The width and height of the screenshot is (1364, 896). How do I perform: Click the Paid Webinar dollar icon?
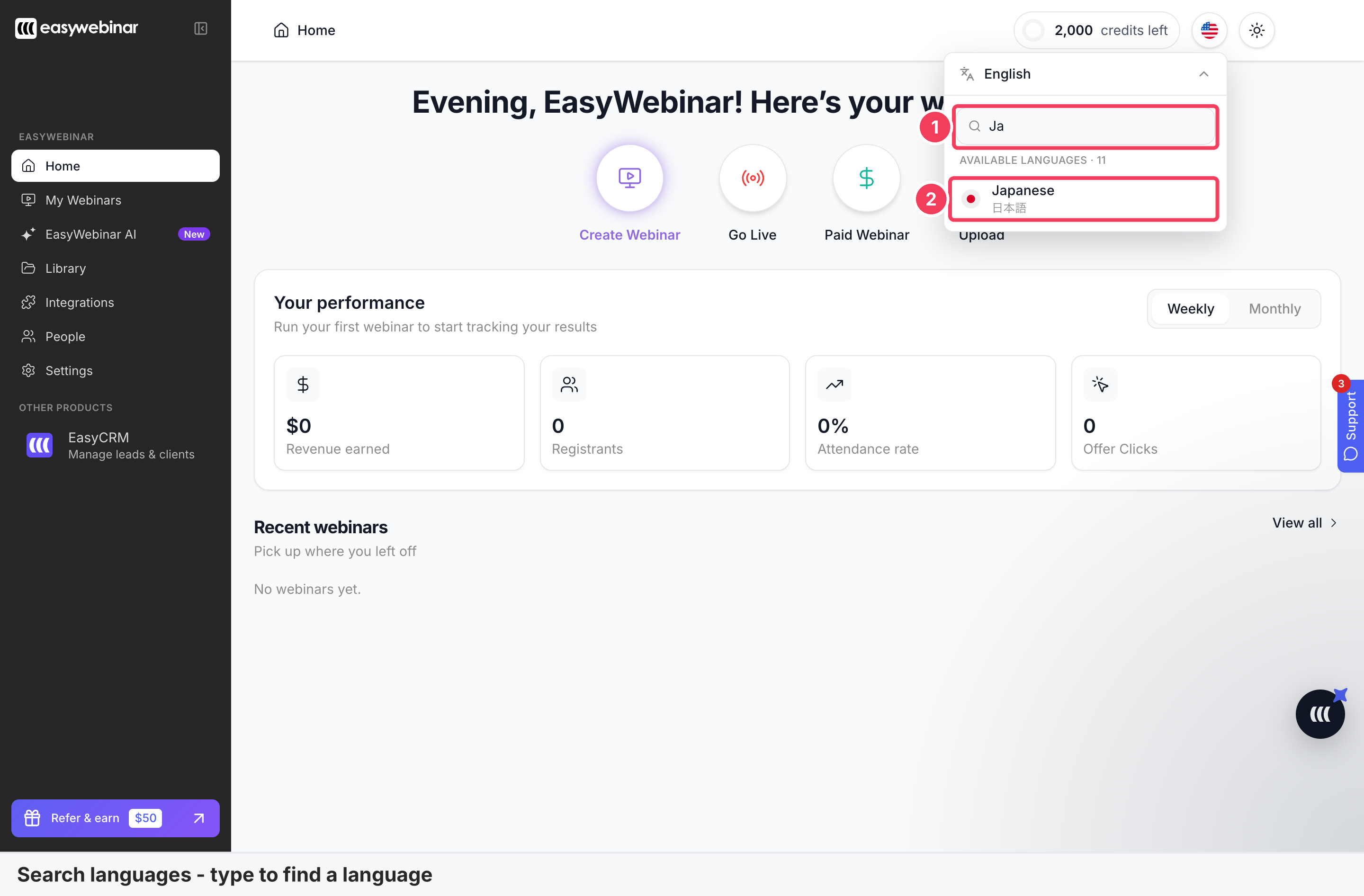(866, 178)
